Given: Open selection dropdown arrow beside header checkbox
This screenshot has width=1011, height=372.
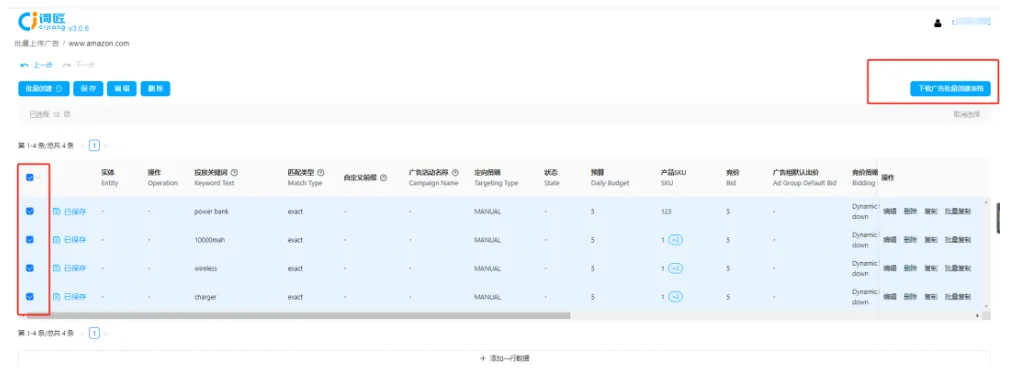Looking at the screenshot, I should pyautogui.click(x=38, y=178).
